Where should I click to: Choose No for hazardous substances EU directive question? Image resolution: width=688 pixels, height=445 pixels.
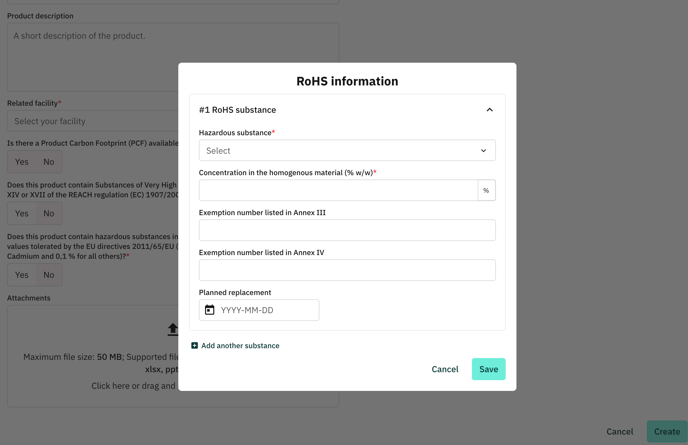tap(49, 275)
